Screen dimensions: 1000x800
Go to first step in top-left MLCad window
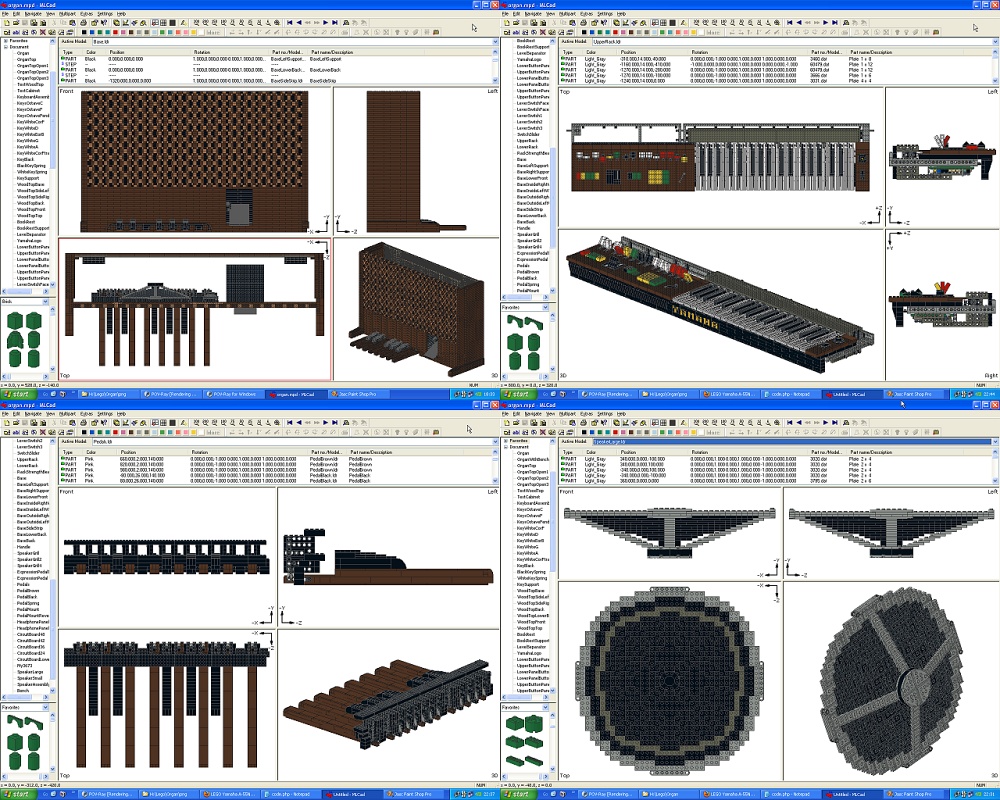290,23
